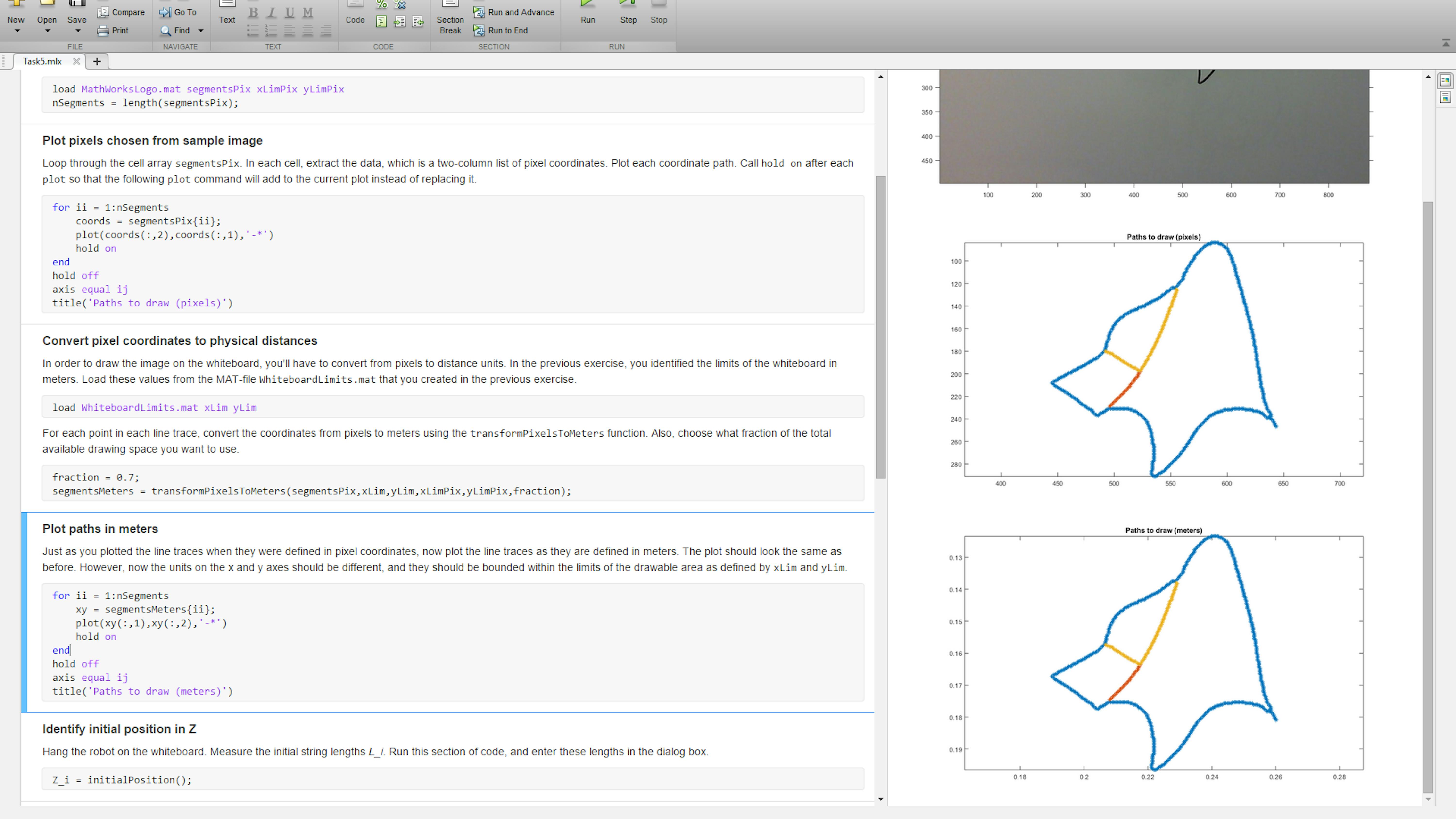The height and width of the screenshot is (819, 1456).
Task: Click the 'Z_i = initialPosition();' code line
Action: [122, 780]
